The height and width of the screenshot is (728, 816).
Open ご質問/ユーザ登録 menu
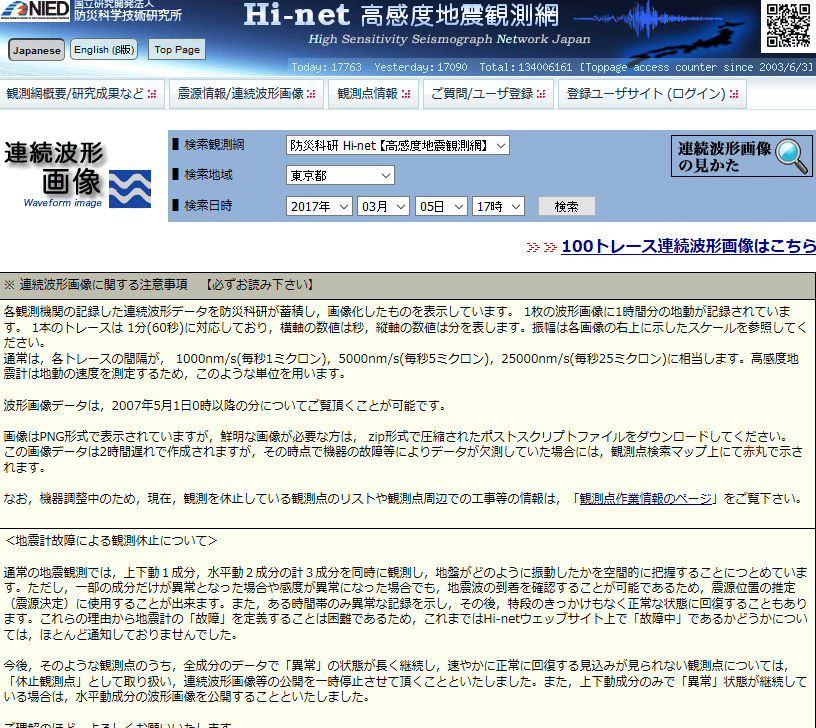(488, 94)
